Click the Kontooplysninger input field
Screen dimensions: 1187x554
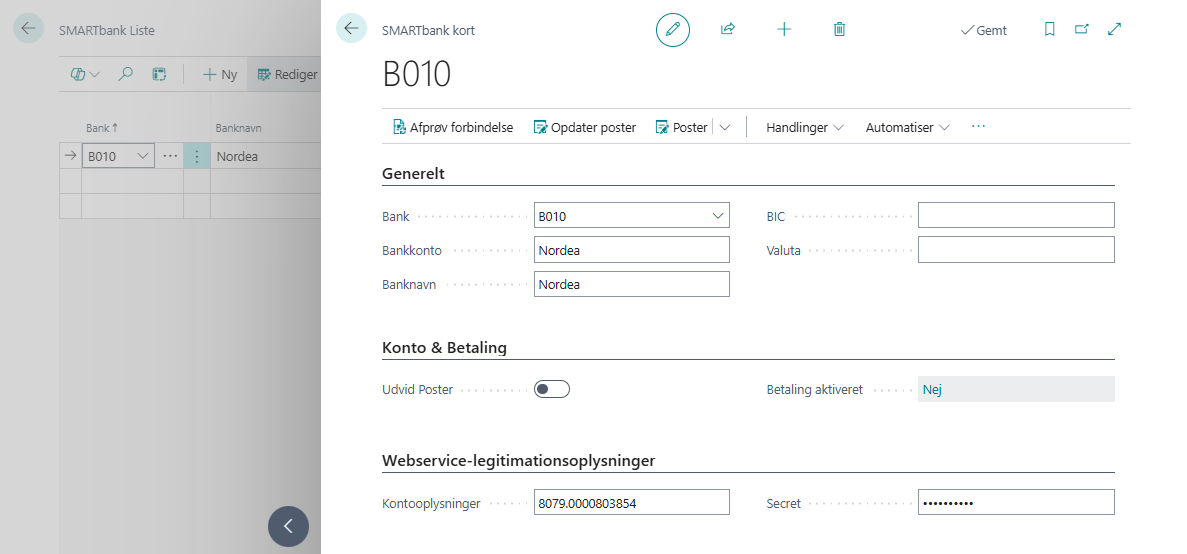[x=631, y=503]
